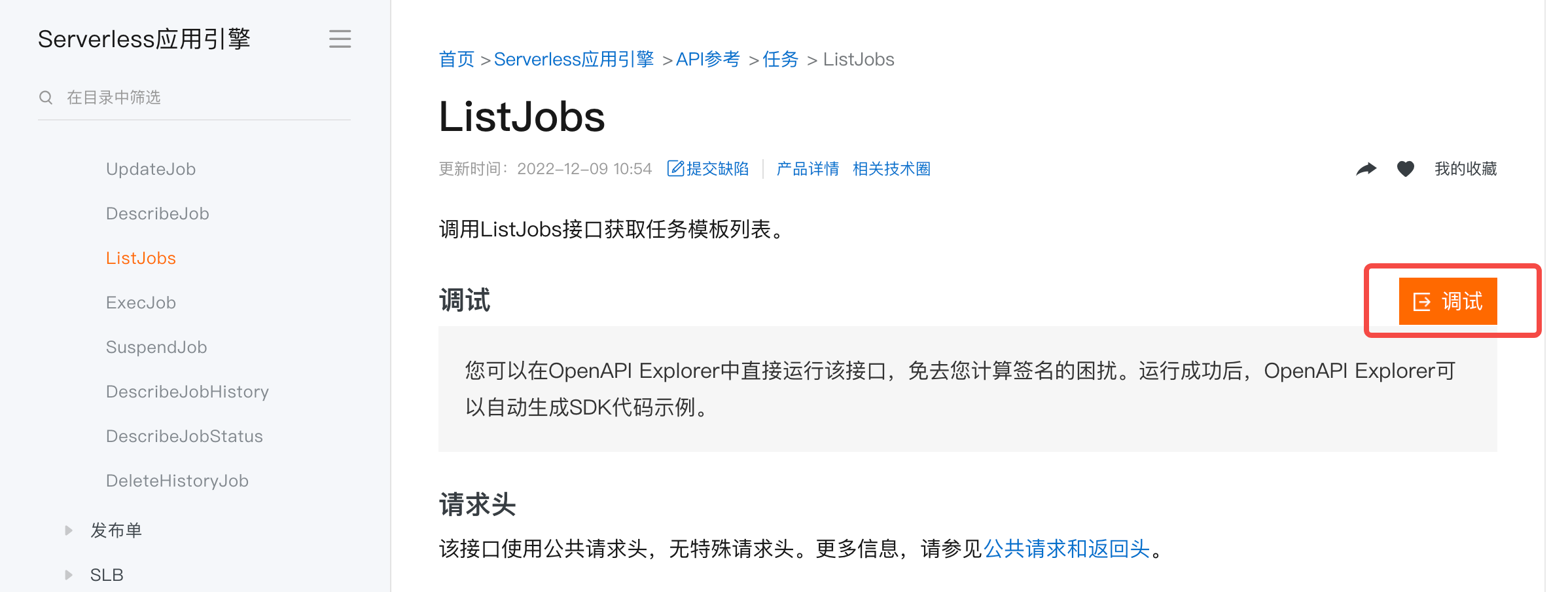Toggle the sidebar hamburger menu icon
This screenshot has width=1568, height=592.
pyautogui.click(x=340, y=39)
